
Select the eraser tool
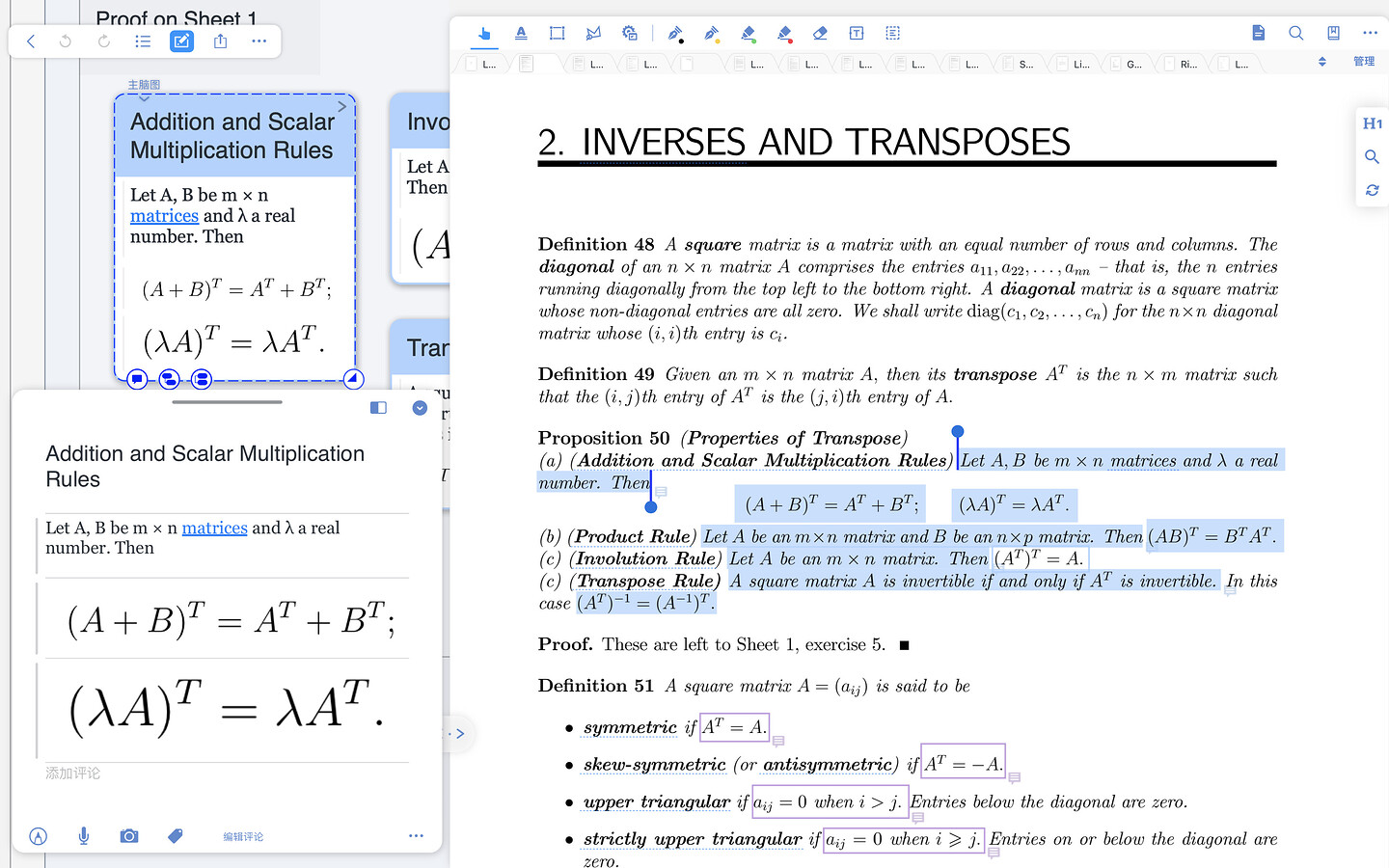(821, 34)
